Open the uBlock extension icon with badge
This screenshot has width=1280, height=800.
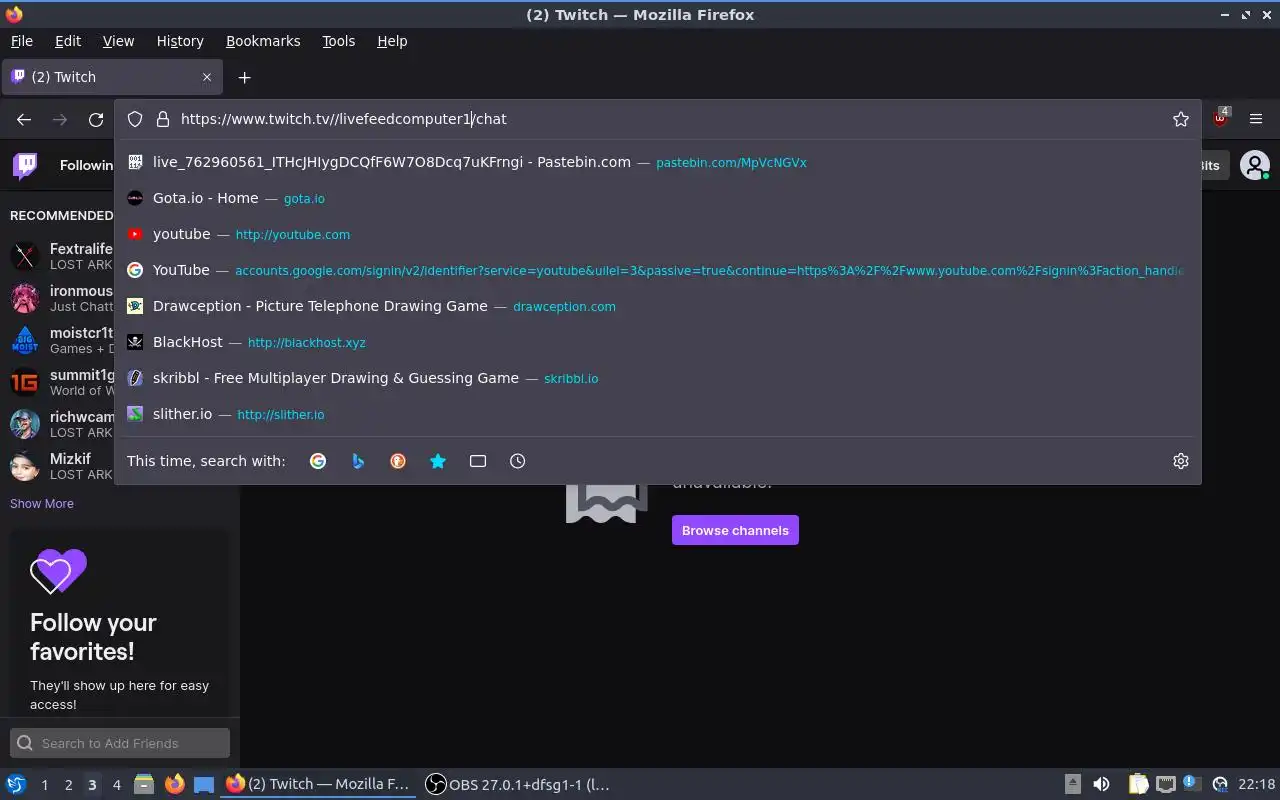[x=1220, y=117]
